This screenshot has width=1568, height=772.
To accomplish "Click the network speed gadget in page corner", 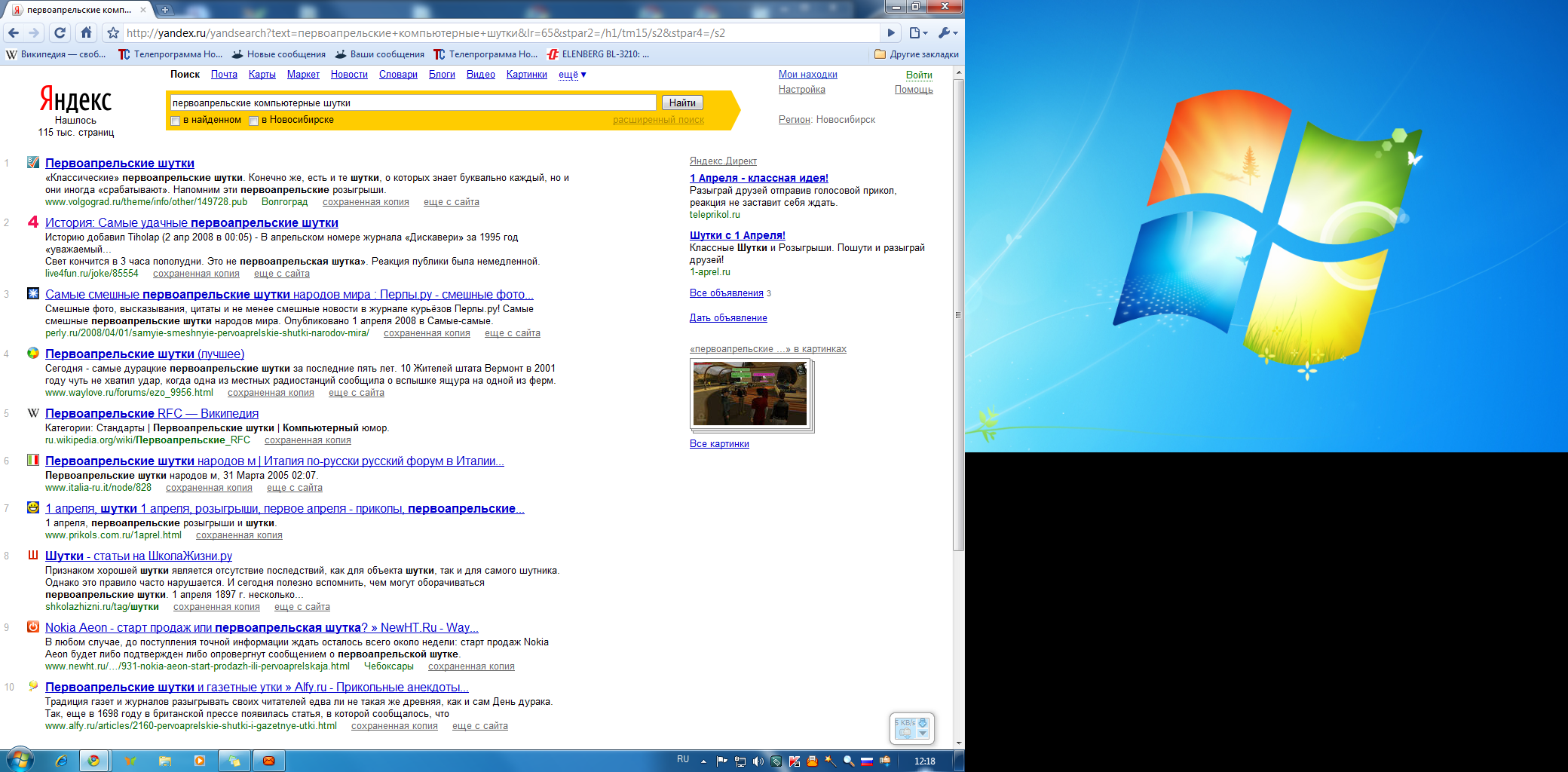I will [912, 728].
